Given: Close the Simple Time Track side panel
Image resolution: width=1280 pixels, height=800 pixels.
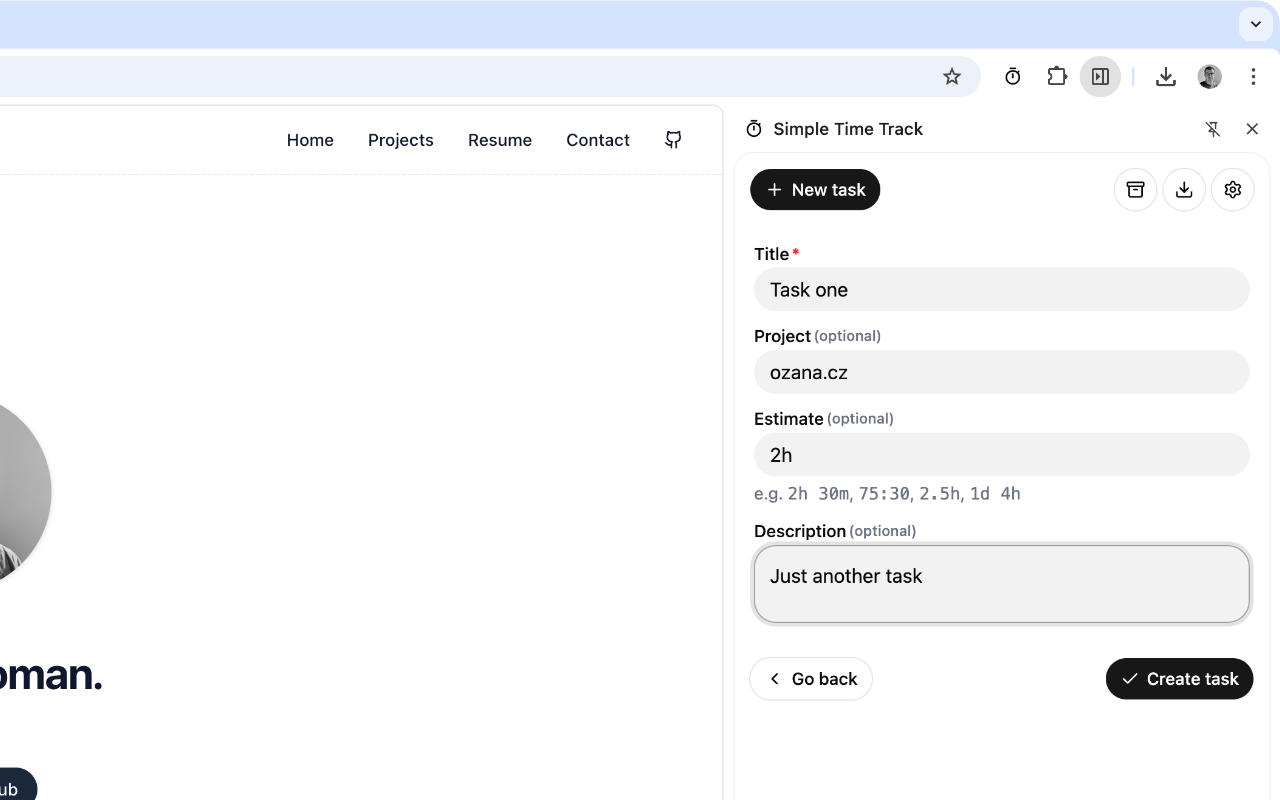Looking at the screenshot, I should point(1252,129).
